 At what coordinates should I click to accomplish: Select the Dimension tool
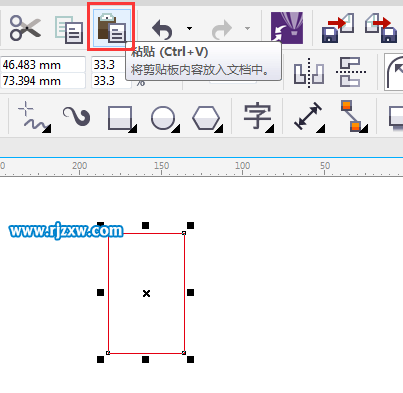pos(309,117)
